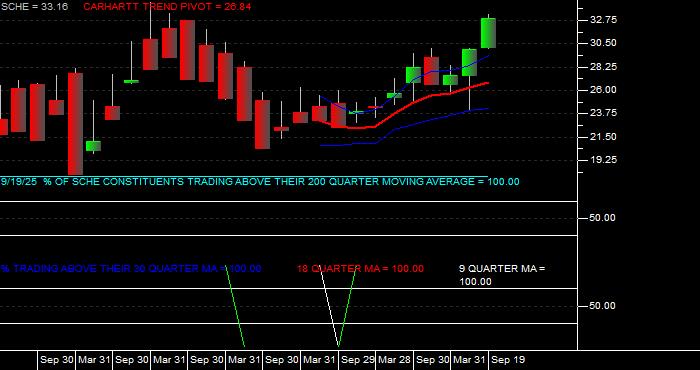This screenshot has height=370, width=700.
Task: Click the Carhartt Trend Pivot = 26.84 label
Action: (x=167, y=7)
